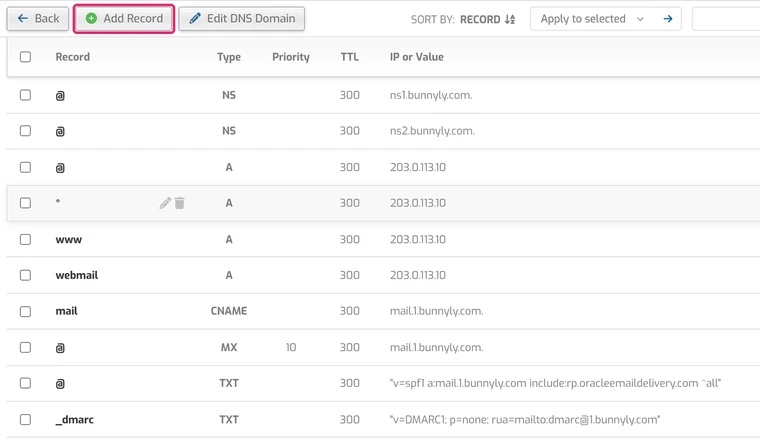Click the 203.0.113.10 value in the webmail row
The width and height of the screenshot is (760, 442).
coord(418,275)
